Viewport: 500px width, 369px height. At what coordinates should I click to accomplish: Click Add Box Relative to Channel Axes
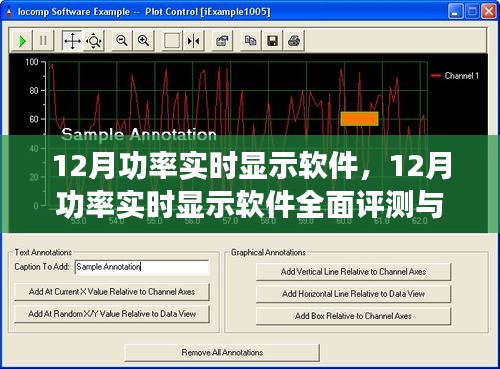353,316
